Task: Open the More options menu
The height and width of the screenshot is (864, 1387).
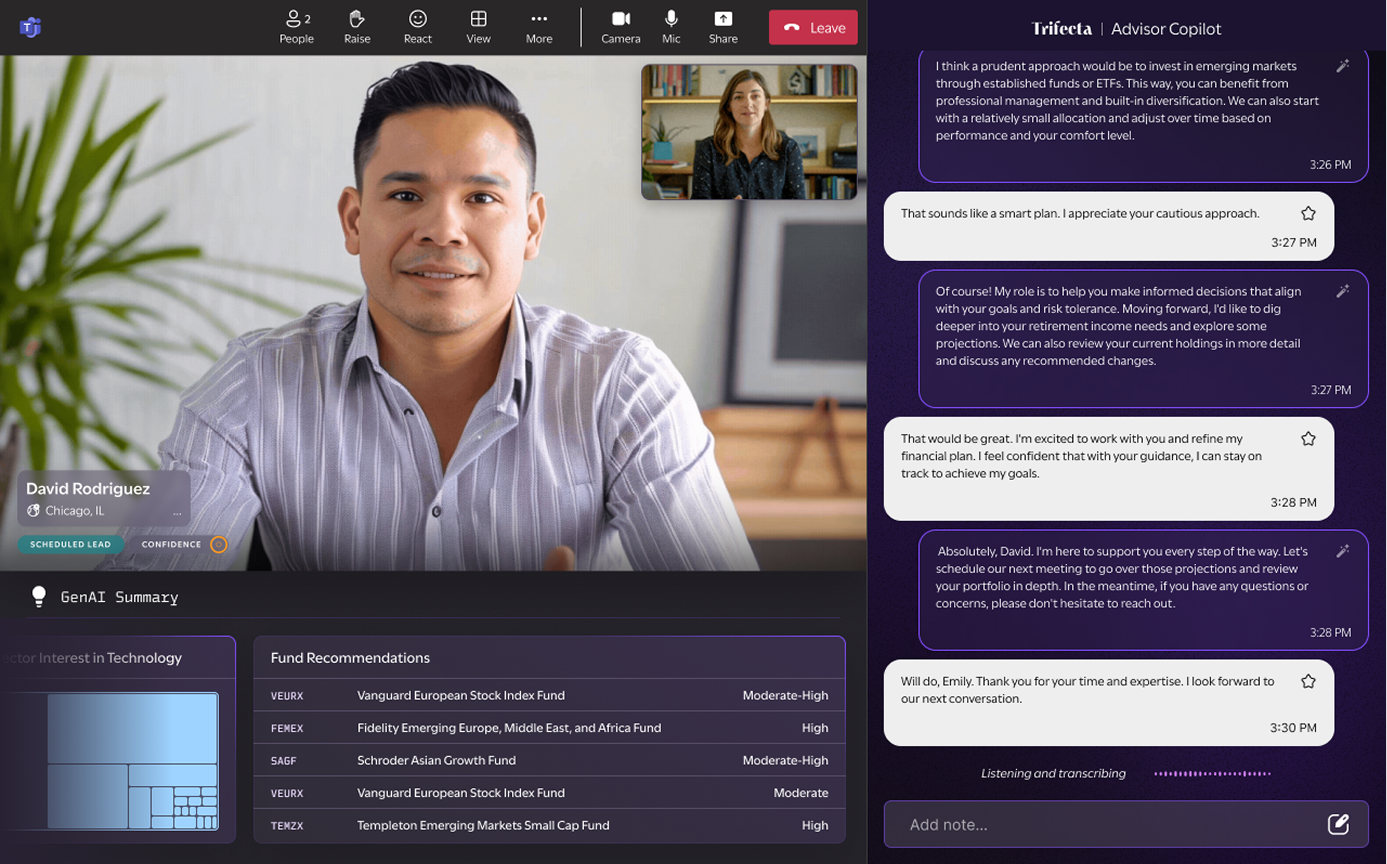Action: [x=539, y=27]
